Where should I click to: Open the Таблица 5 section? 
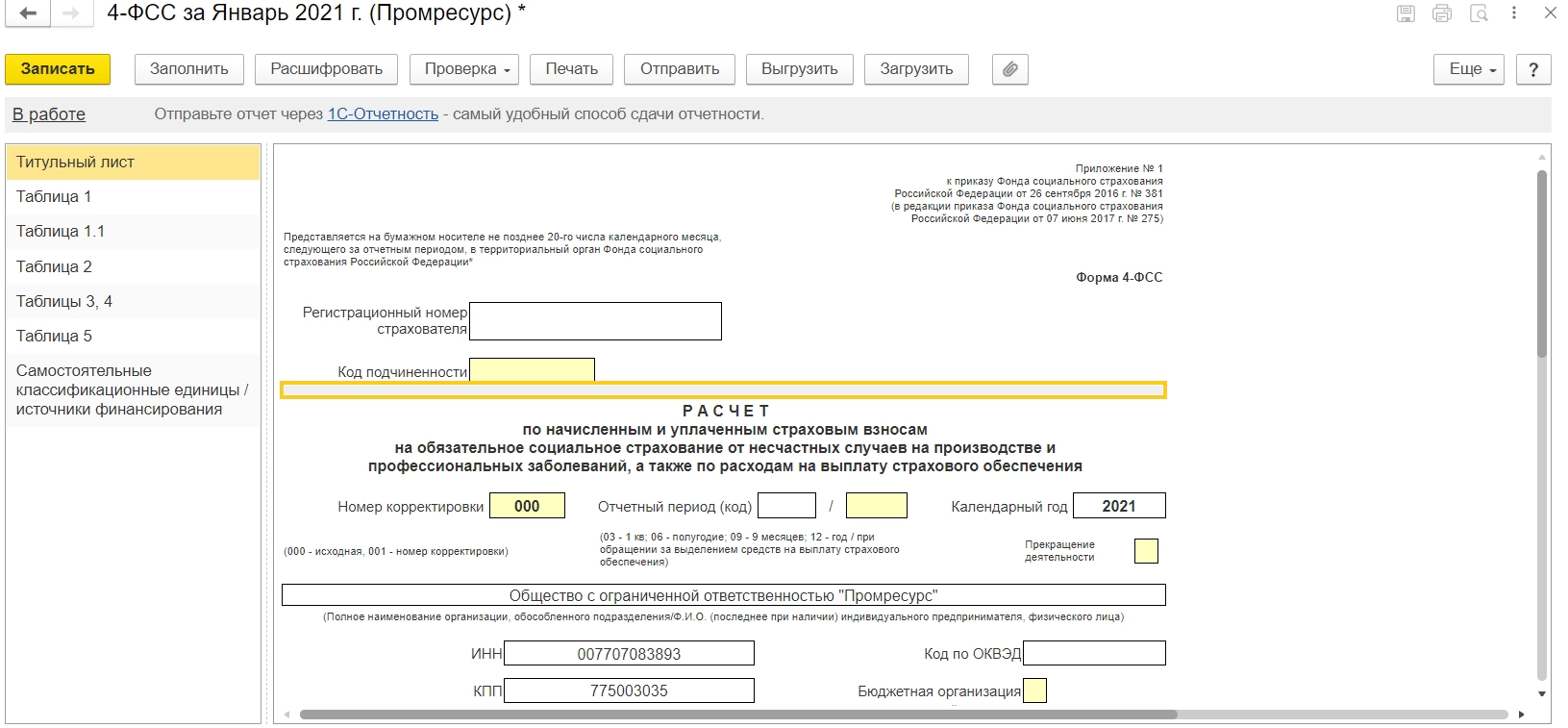[133, 337]
